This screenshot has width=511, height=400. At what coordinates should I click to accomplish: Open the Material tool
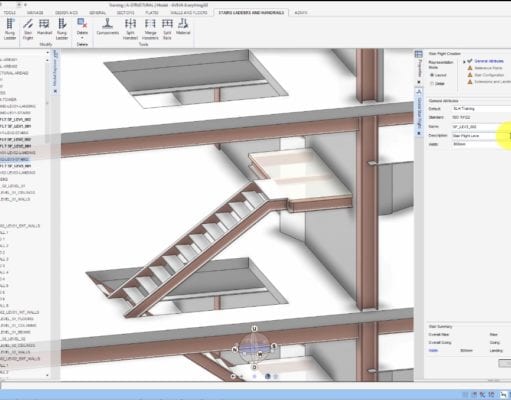point(183,27)
